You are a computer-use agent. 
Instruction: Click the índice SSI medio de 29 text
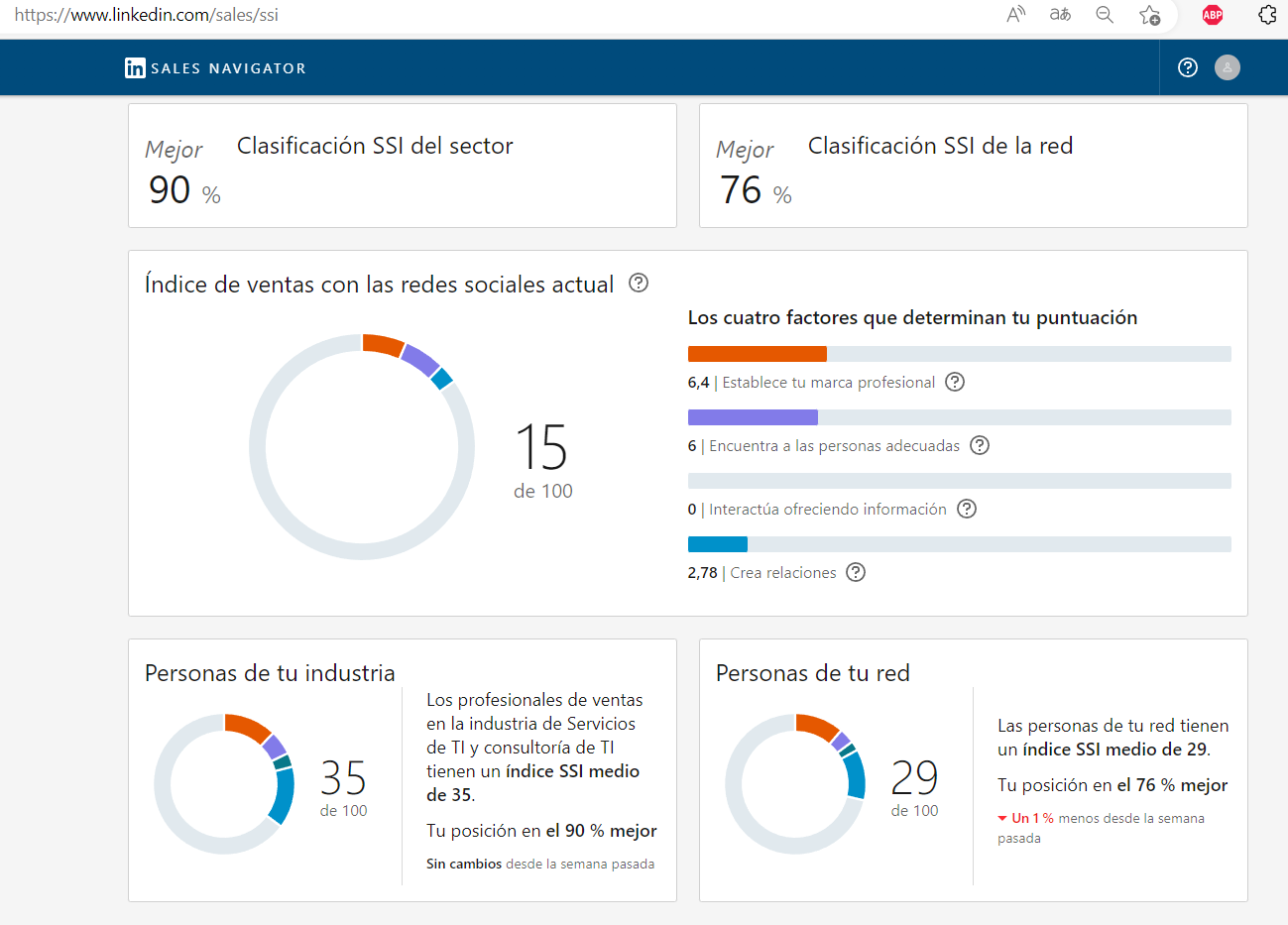(1115, 750)
